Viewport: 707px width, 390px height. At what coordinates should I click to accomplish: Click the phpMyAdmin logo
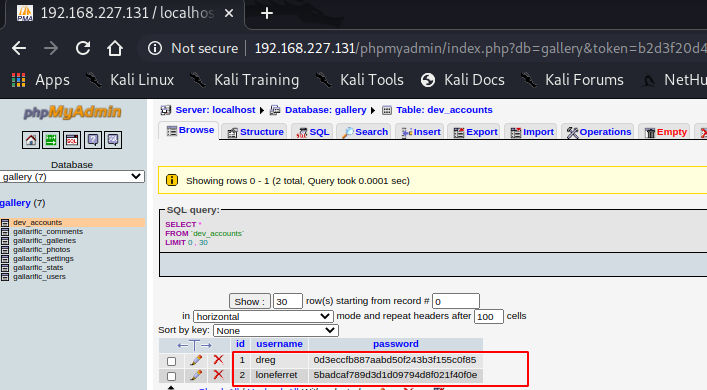click(72, 112)
